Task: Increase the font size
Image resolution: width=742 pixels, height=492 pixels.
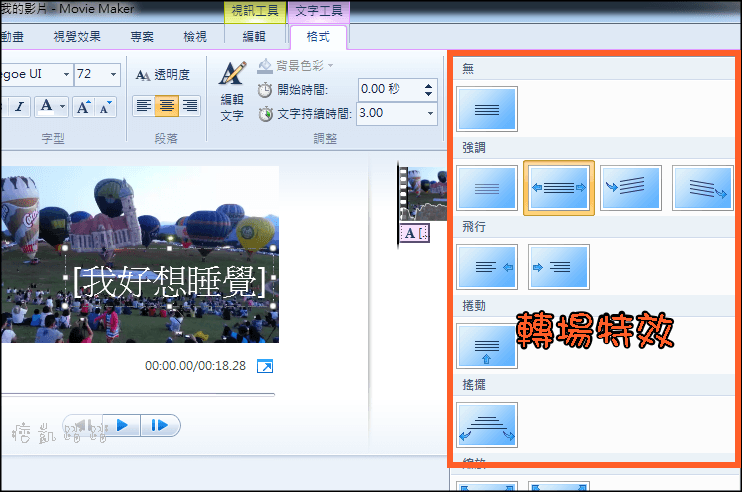Action: 83,106
